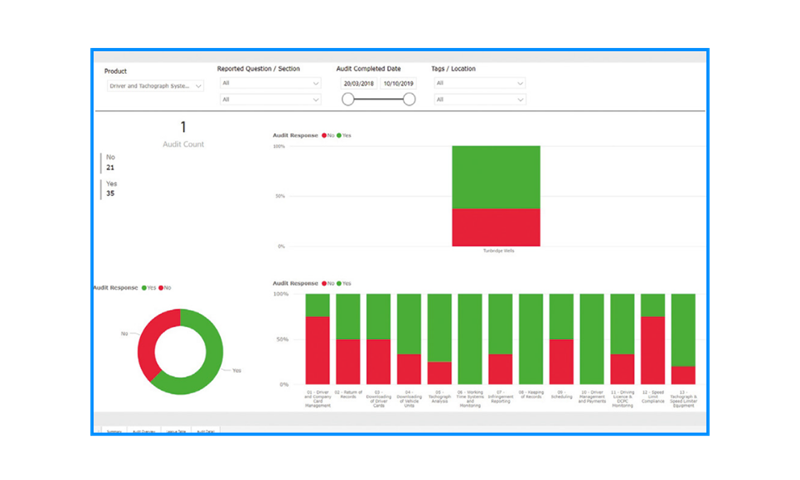Select red No legend dot in top chart
800x480 pixels.
click(324, 136)
